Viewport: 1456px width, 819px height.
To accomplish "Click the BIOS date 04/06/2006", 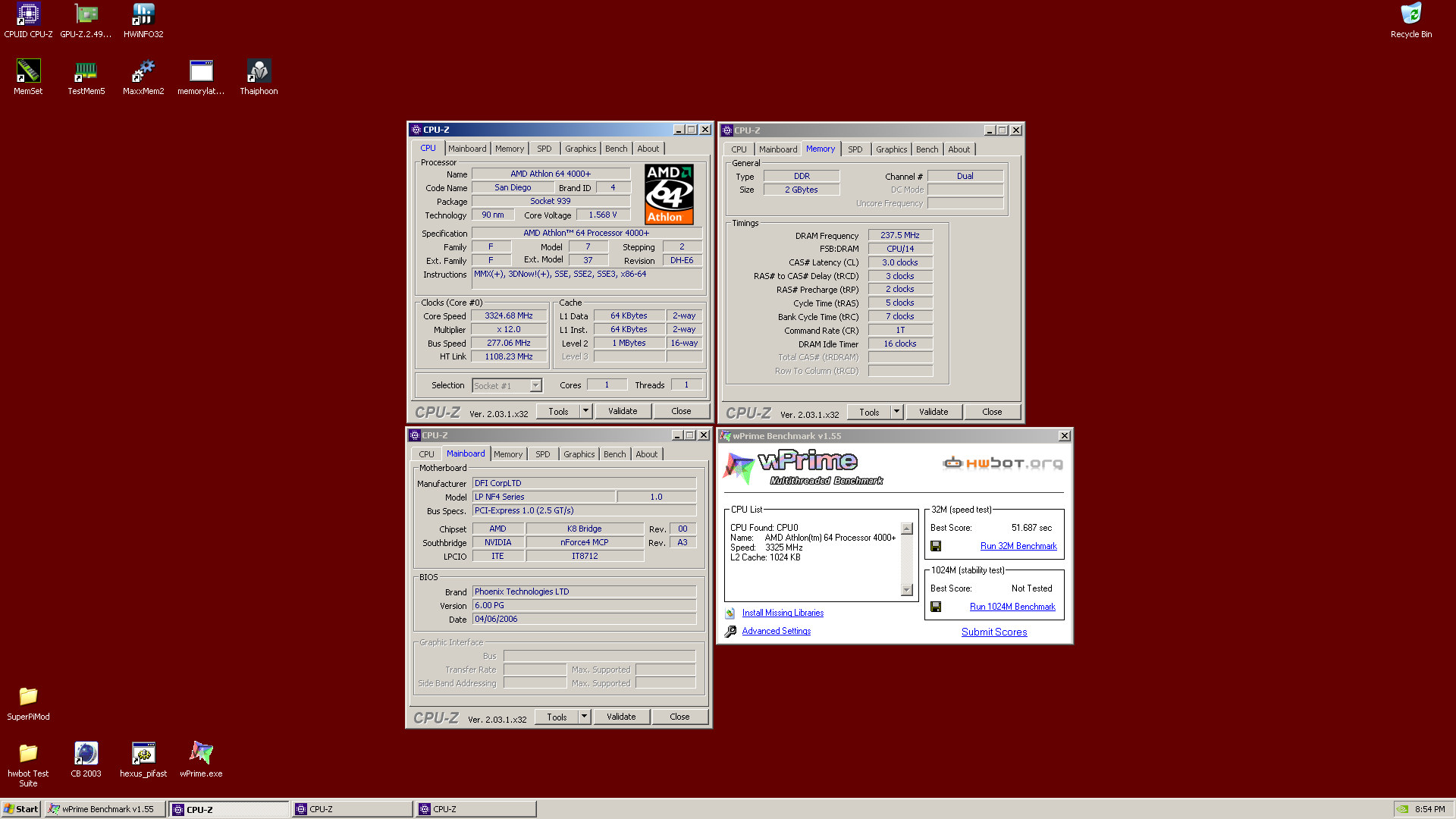I will pyautogui.click(x=584, y=620).
